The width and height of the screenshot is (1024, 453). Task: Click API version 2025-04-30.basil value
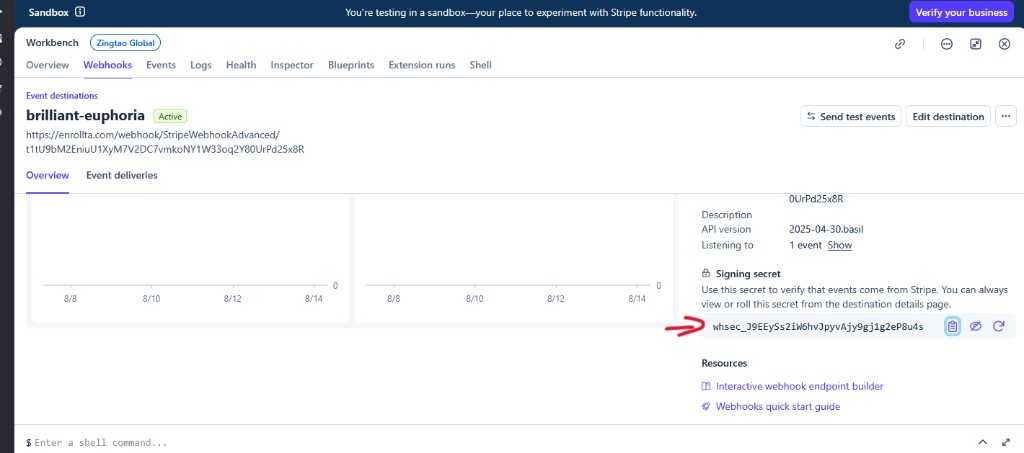coord(827,230)
